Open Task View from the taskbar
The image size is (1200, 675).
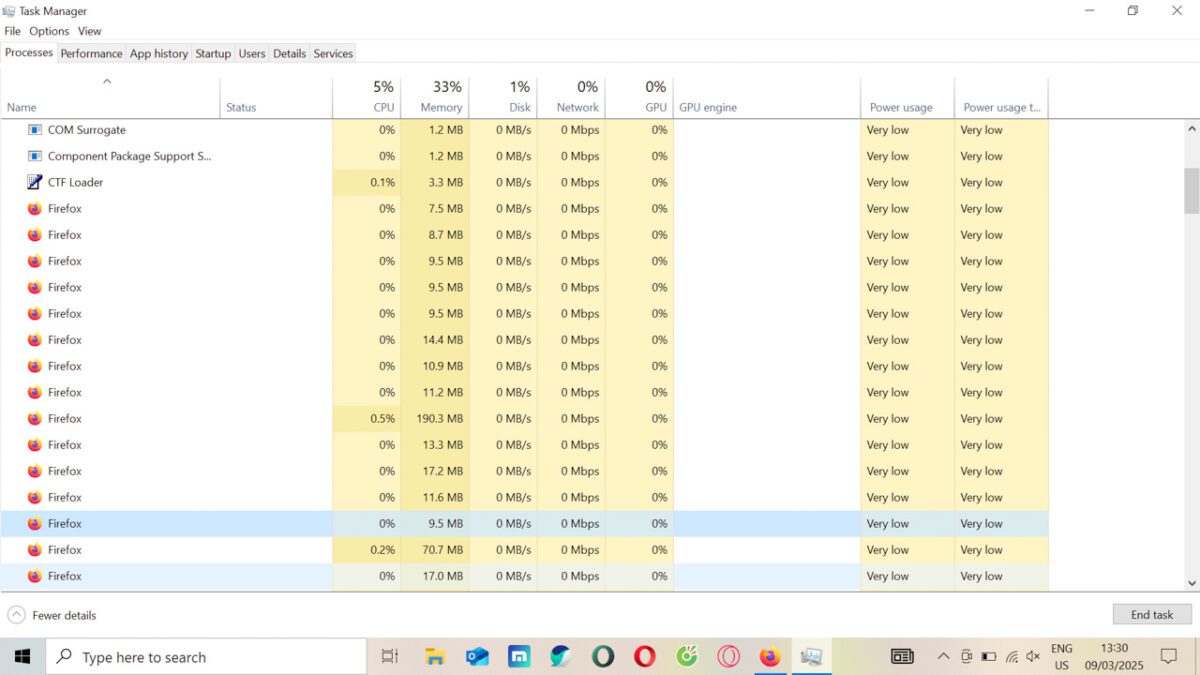(390, 657)
